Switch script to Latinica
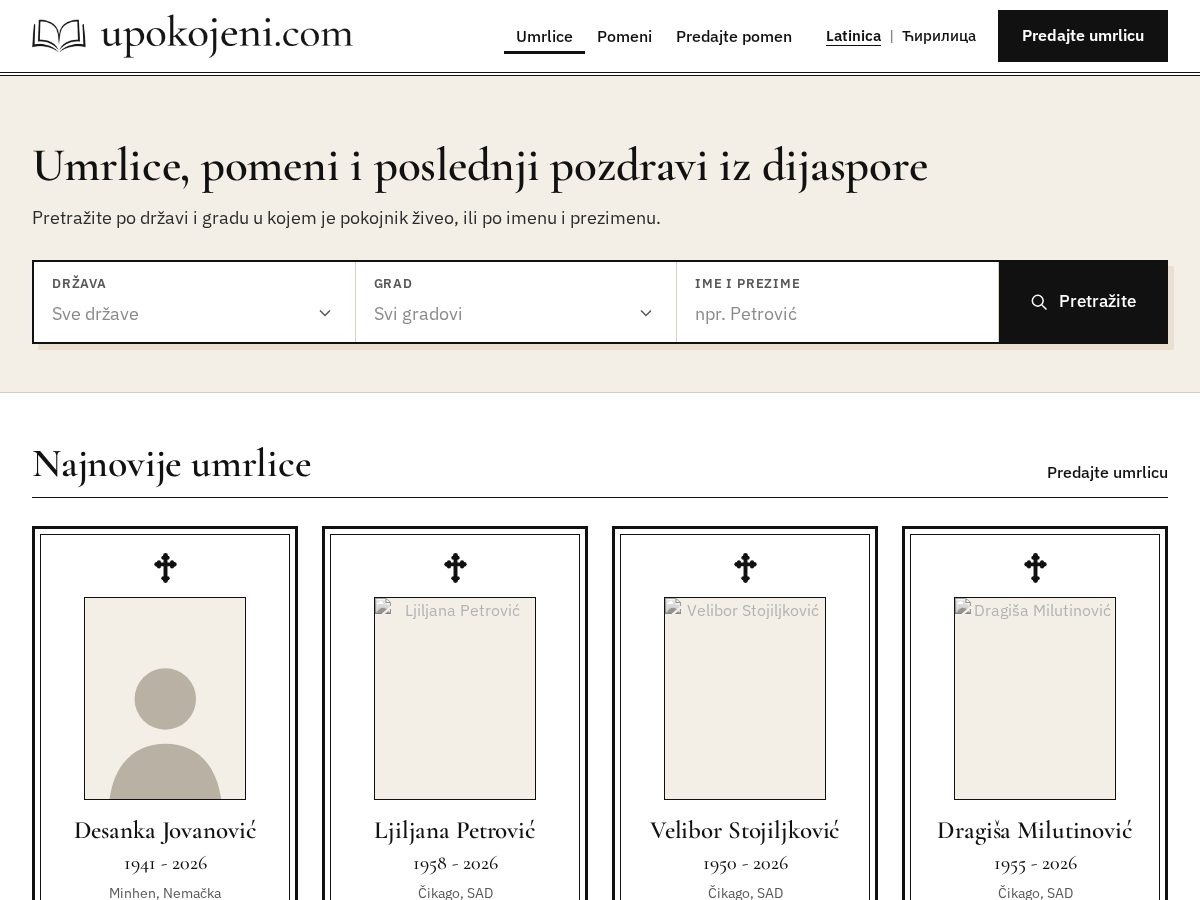This screenshot has height=900, width=1200. [853, 36]
